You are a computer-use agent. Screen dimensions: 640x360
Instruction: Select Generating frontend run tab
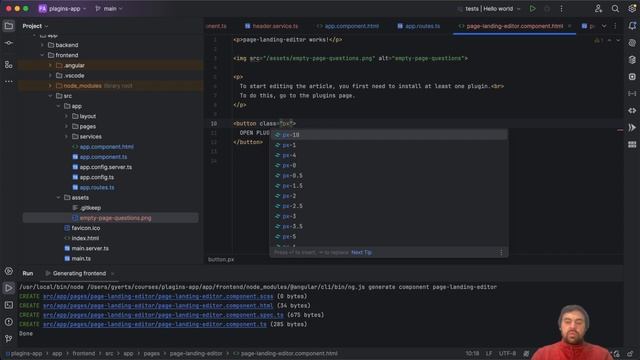(79, 273)
